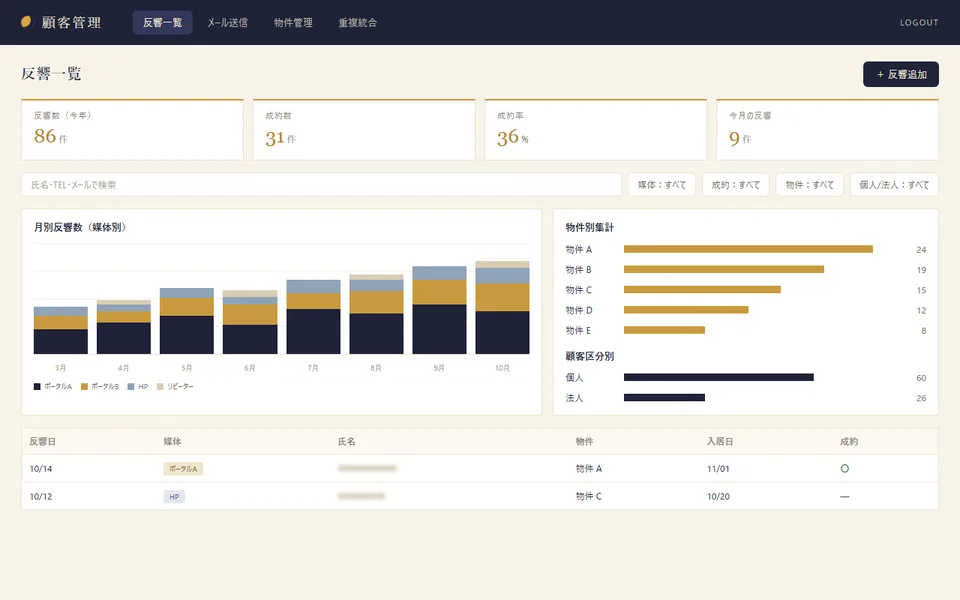Viewport: 960px width, 600px height.
Task: Click the 10/20 入居日 cell
Action: tap(718, 497)
